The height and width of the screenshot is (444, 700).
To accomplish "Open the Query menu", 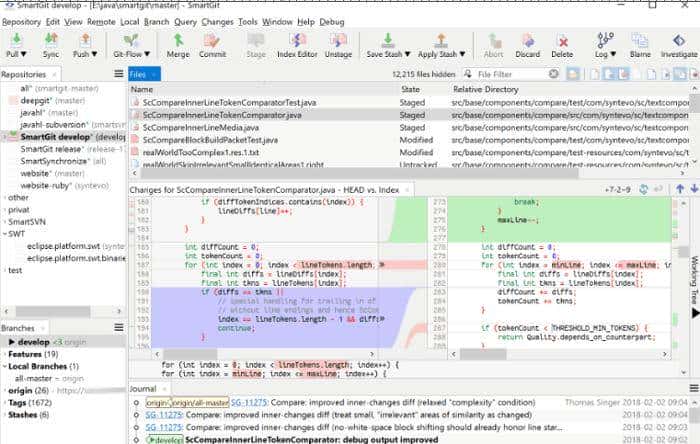I will [x=185, y=22].
